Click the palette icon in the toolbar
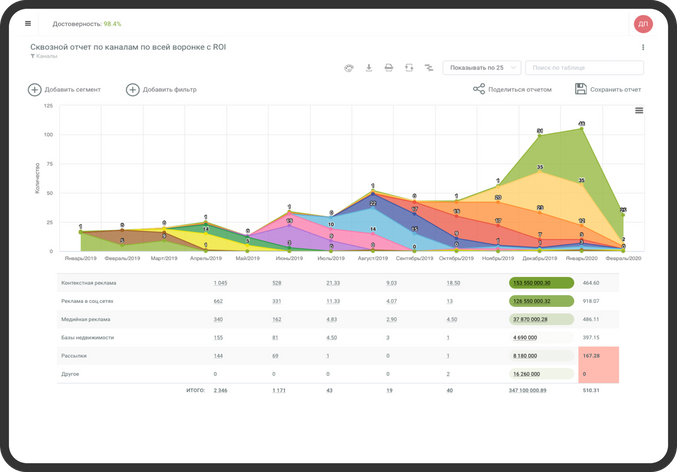The width and height of the screenshot is (677, 472). [x=348, y=68]
